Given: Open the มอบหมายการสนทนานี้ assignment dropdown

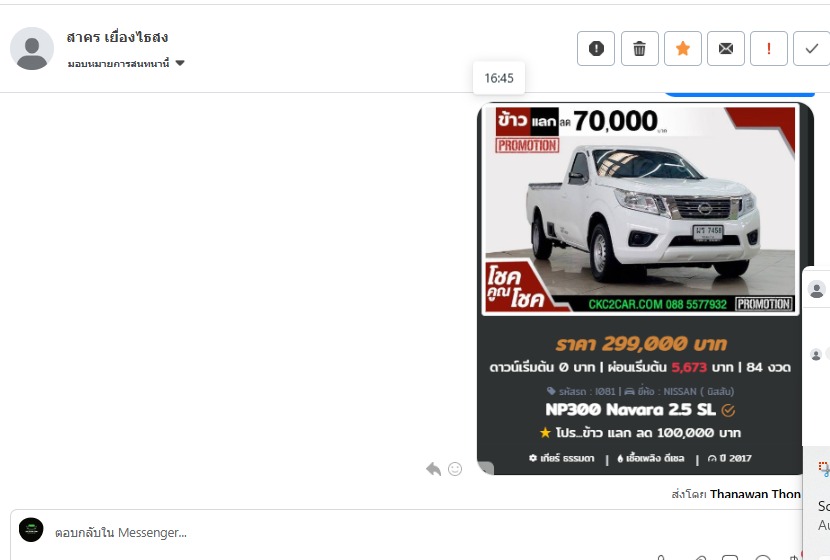Looking at the screenshot, I should tap(126, 64).
